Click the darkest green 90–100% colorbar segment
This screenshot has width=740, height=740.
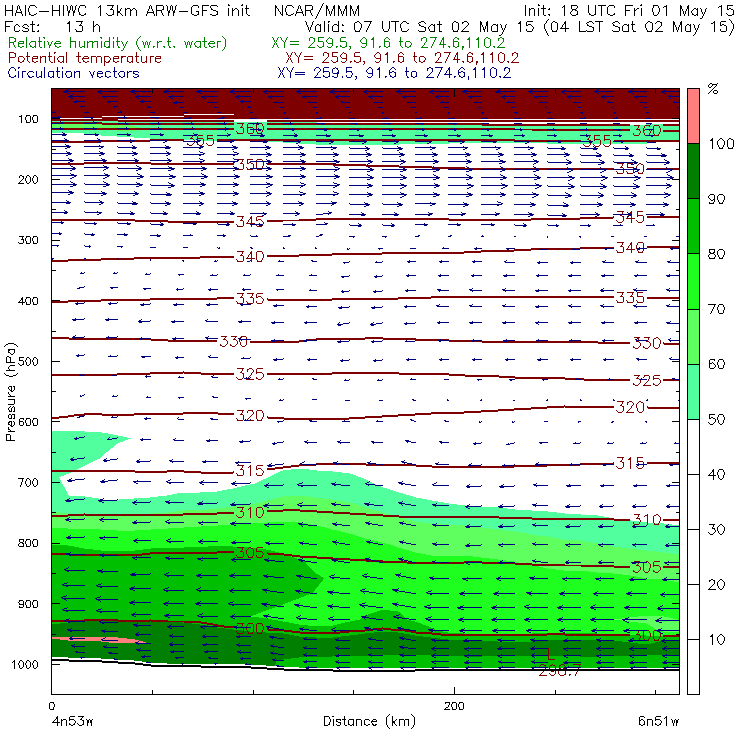pyautogui.click(x=693, y=171)
